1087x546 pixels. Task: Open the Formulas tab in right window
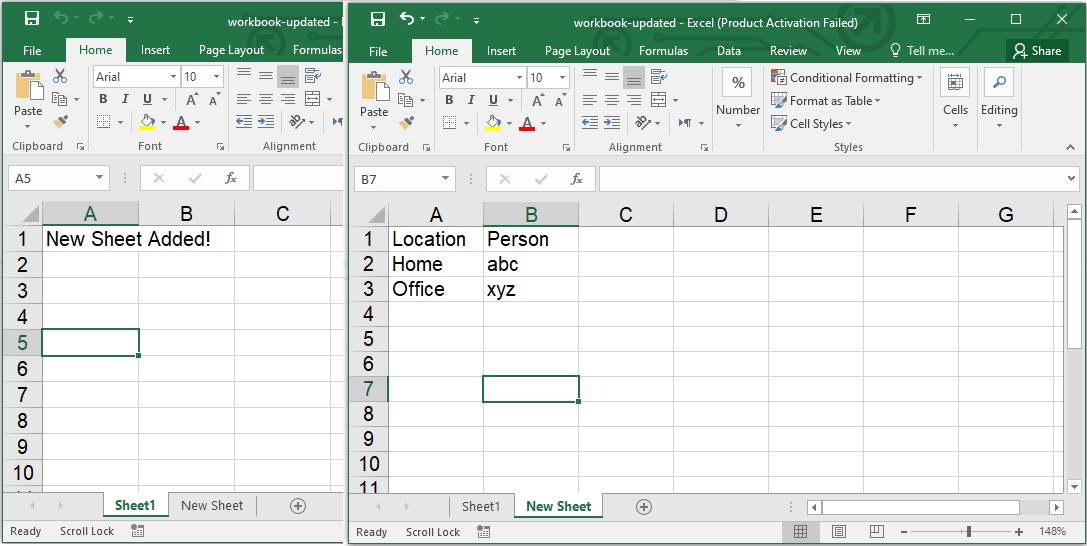coord(663,51)
